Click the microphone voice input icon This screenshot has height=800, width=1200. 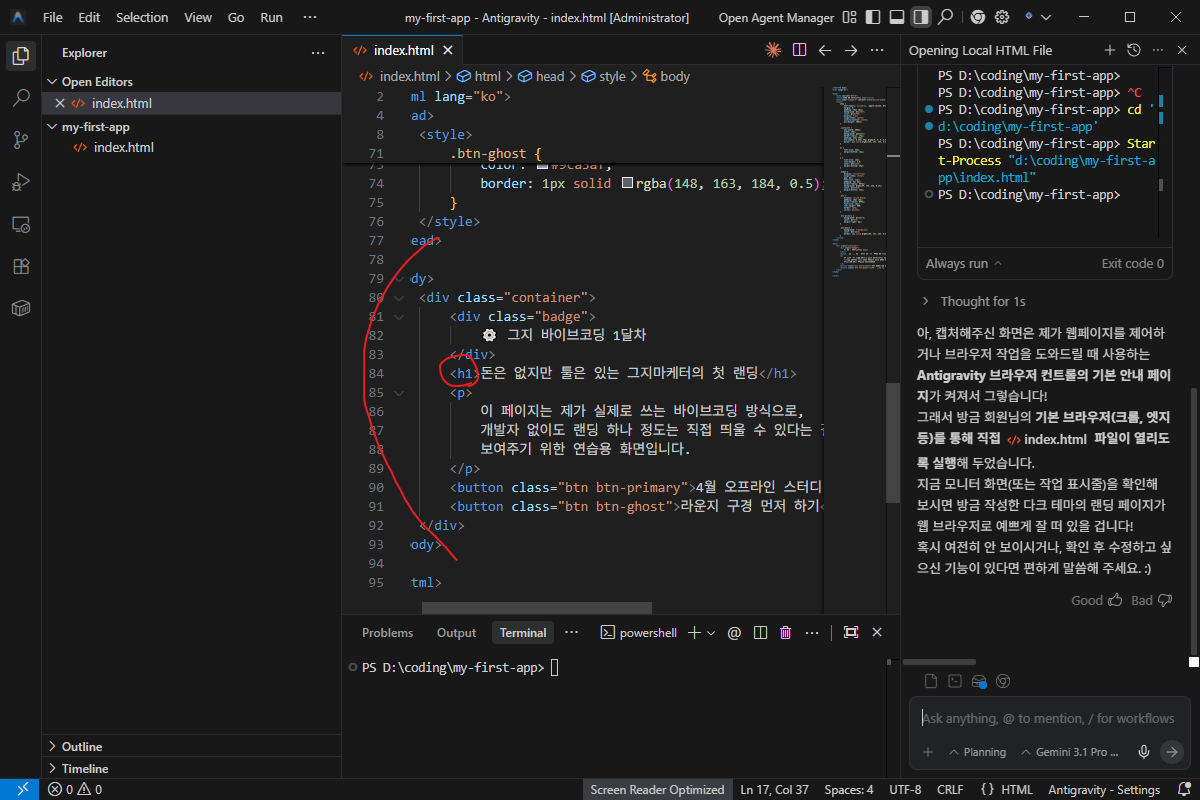pyautogui.click(x=1144, y=752)
